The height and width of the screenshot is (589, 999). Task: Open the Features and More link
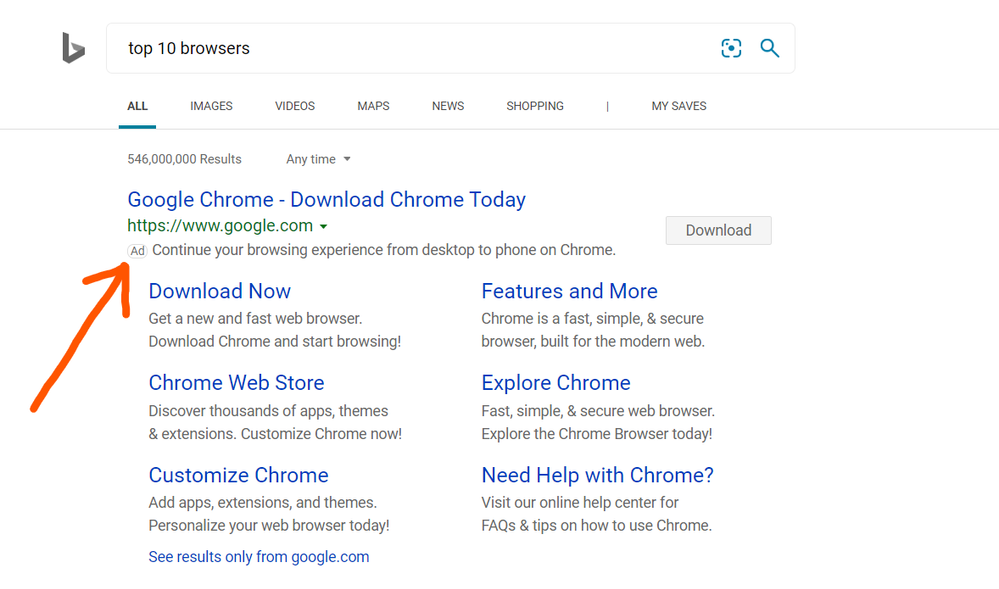pos(569,291)
